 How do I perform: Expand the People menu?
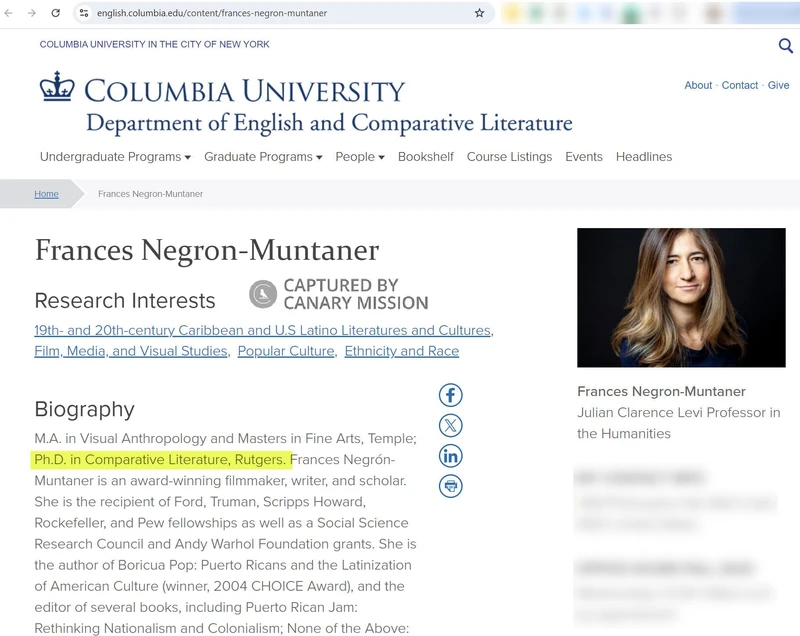(359, 157)
